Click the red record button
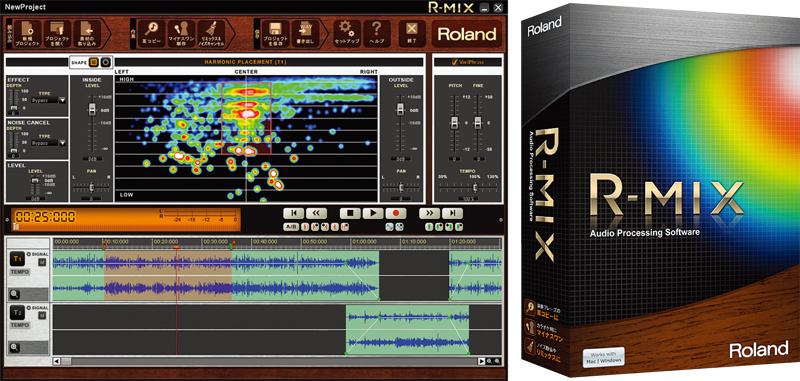The height and width of the screenshot is (381, 800). (395, 213)
